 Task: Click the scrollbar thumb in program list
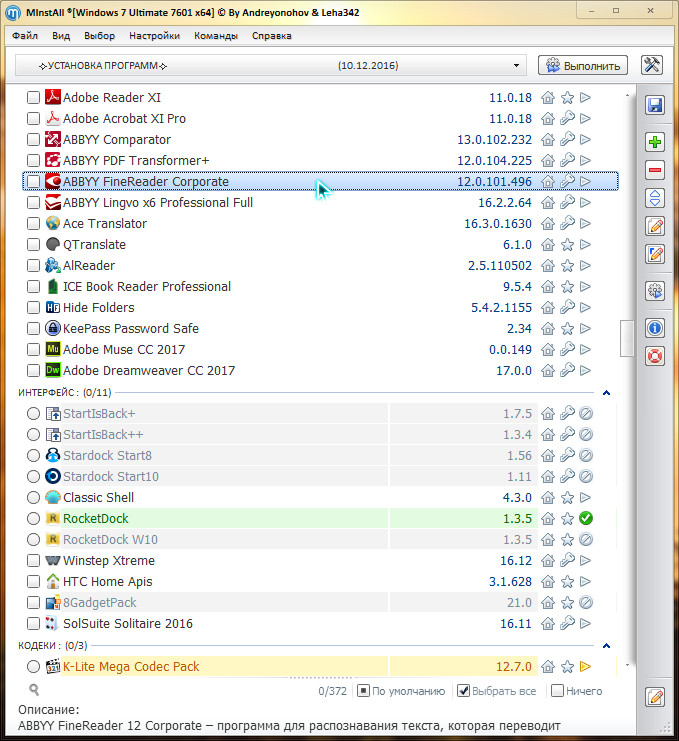(627, 338)
